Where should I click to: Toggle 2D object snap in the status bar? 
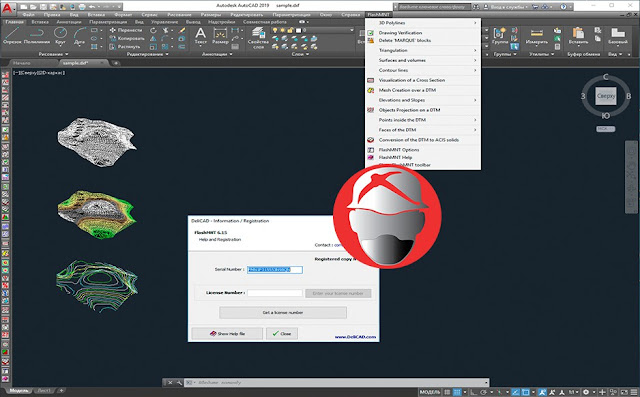pyautogui.click(x=526, y=392)
